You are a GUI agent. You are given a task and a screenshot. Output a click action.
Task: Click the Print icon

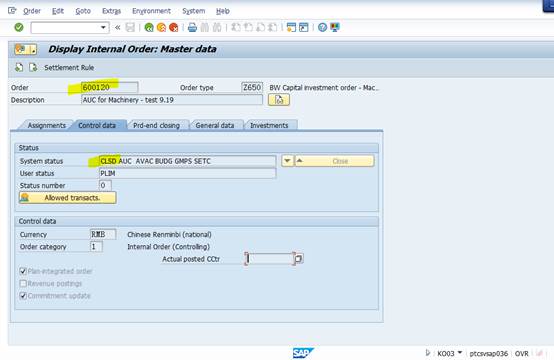click(192, 27)
